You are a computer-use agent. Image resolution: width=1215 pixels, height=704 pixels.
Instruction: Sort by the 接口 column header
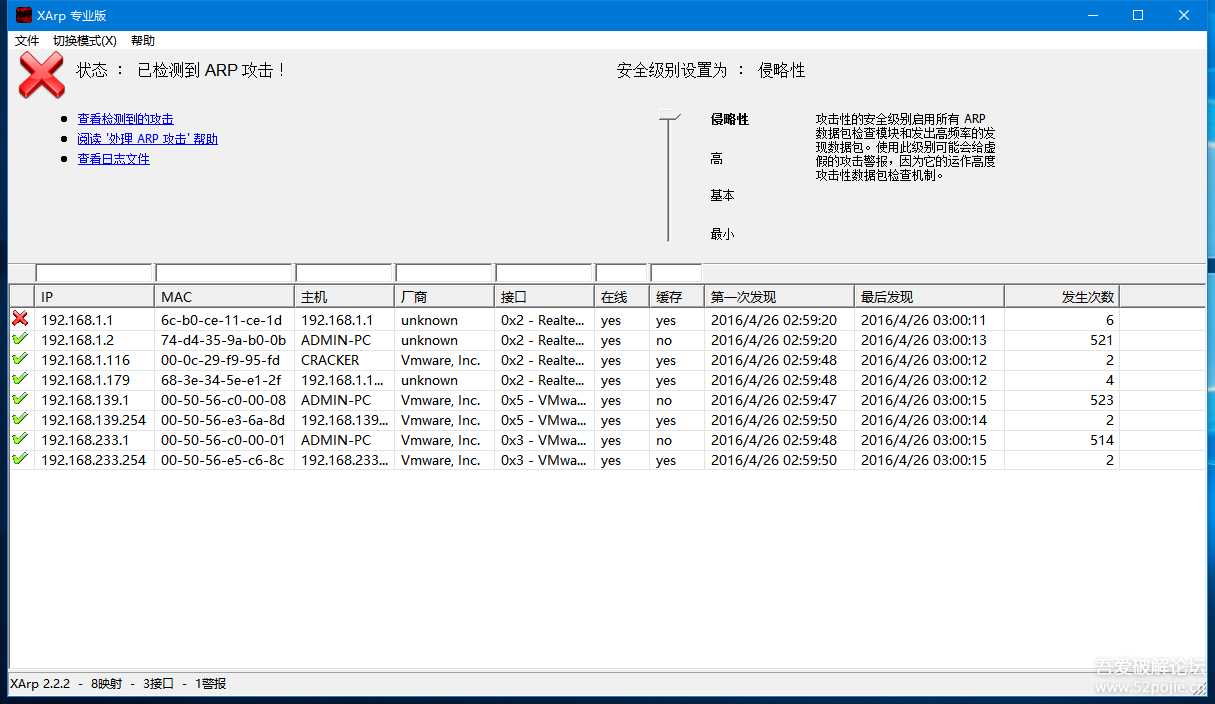[544, 297]
